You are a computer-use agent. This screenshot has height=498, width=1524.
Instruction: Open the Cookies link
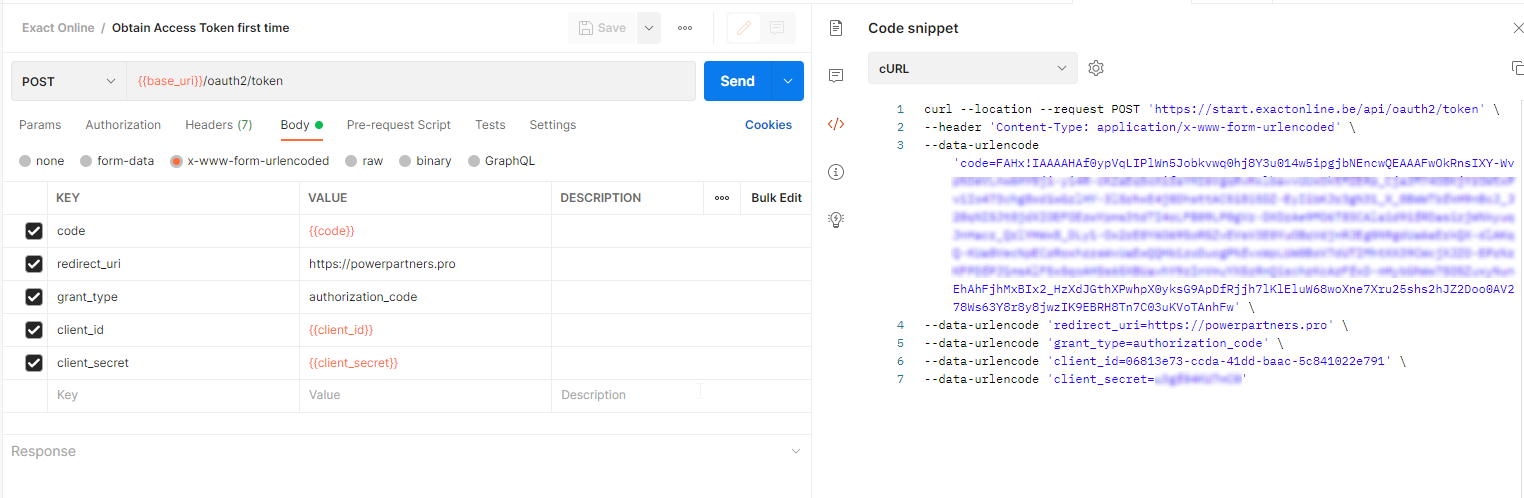point(768,125)
